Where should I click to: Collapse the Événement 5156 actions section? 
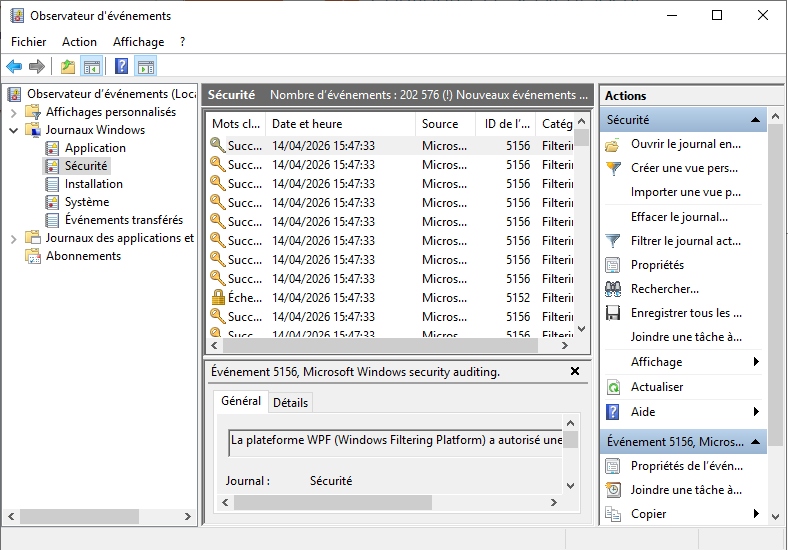(755, 441)
